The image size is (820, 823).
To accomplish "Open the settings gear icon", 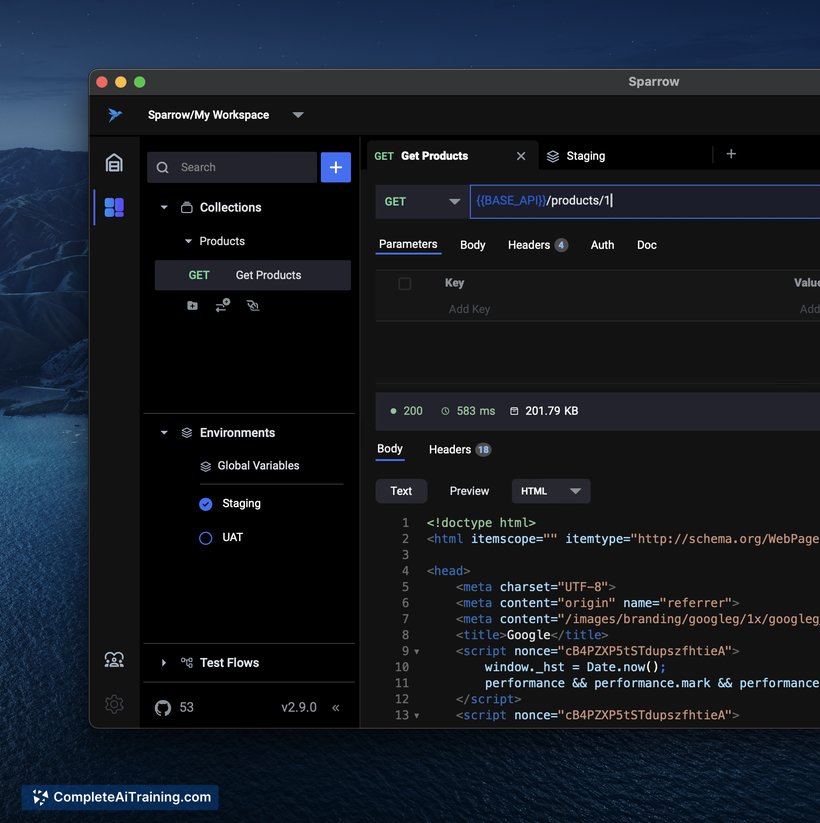I will [x=114, y=704].
